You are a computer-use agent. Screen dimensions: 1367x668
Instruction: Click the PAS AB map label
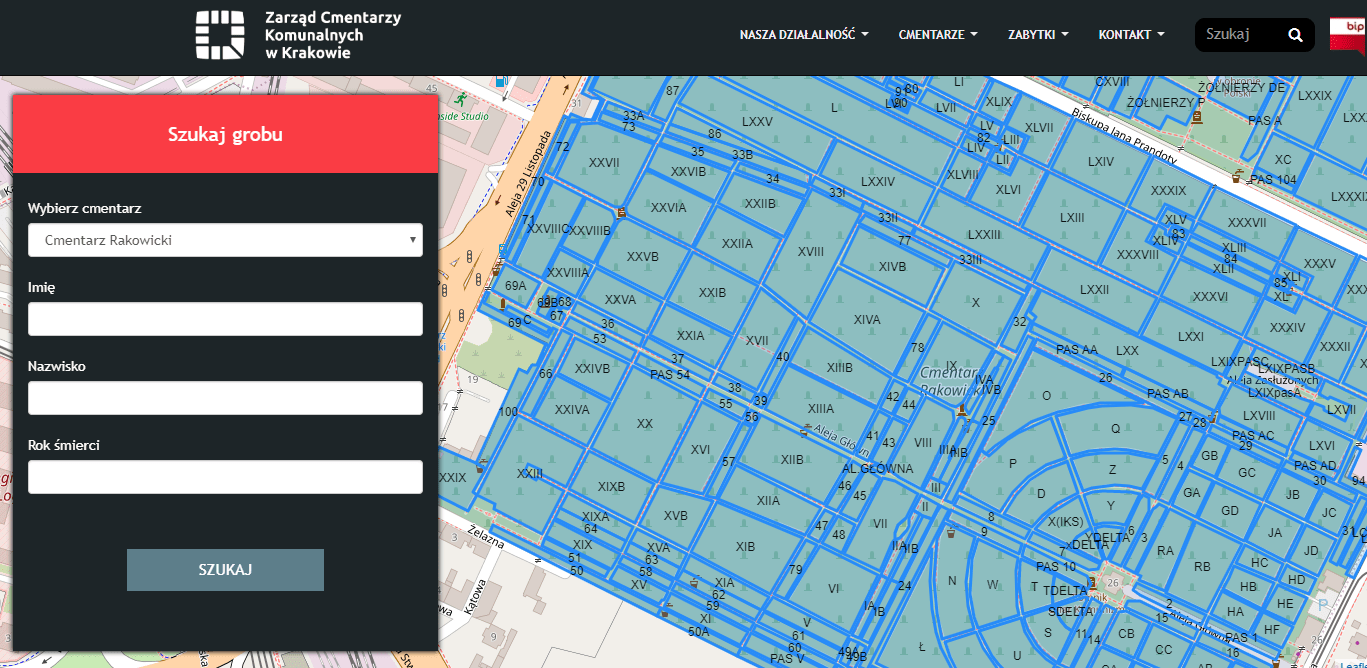point(1167,394)
